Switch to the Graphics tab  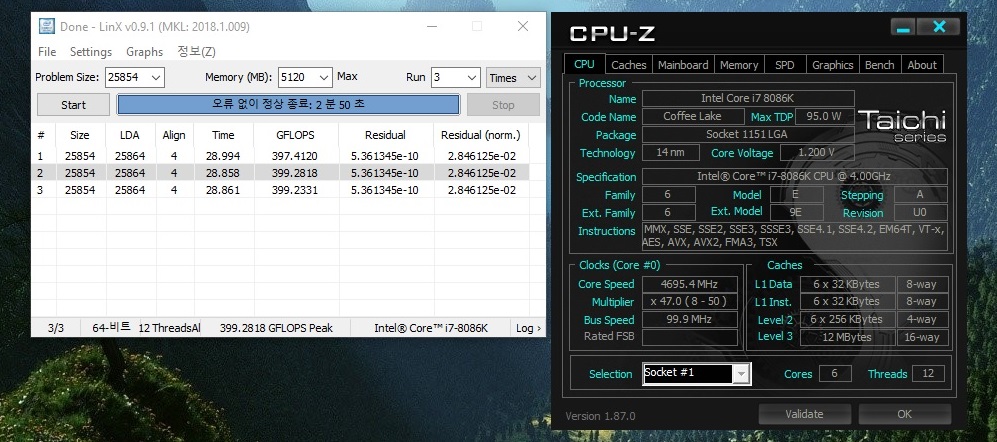[832, 65]
